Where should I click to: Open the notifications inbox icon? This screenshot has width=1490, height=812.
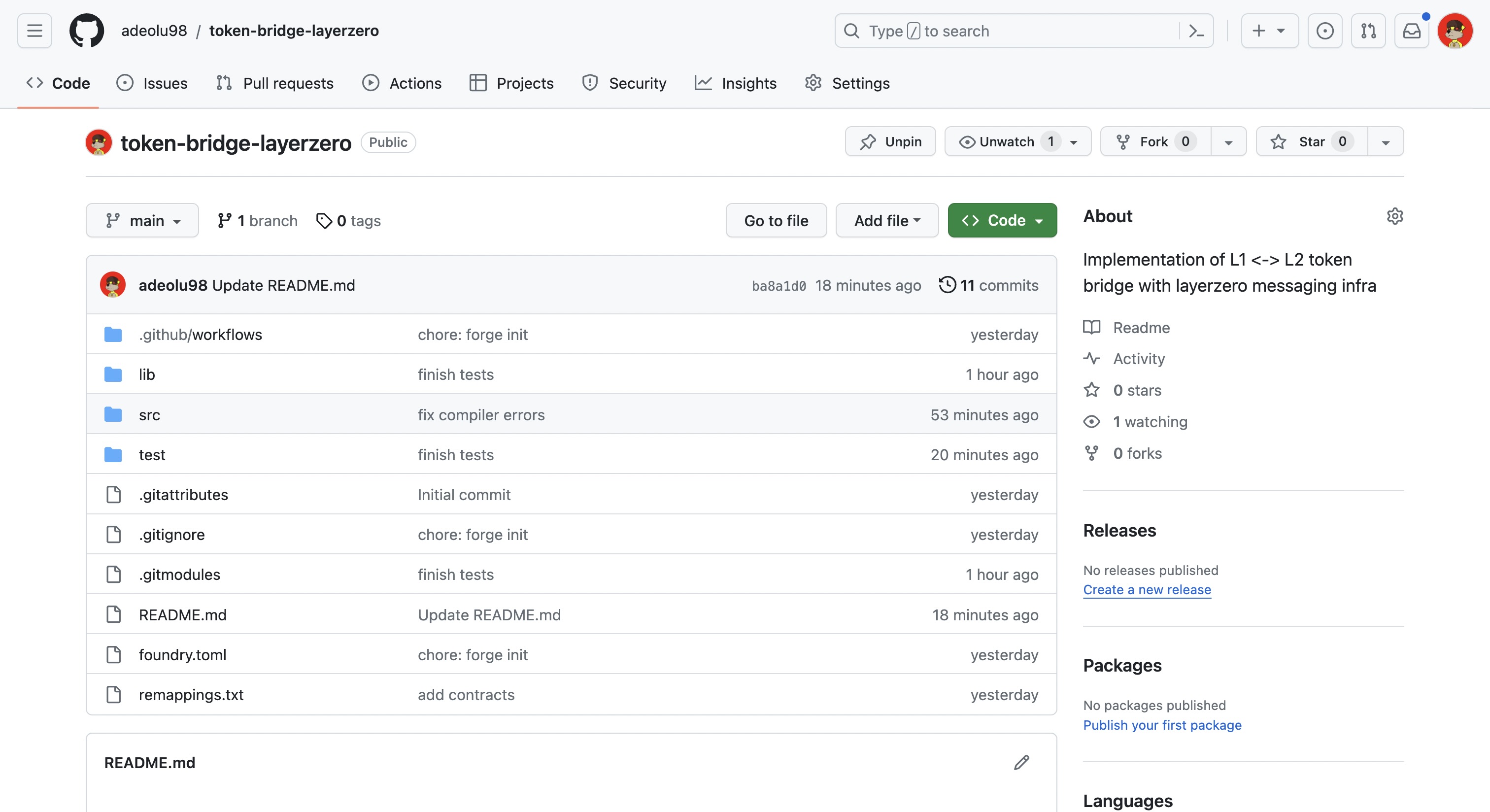coord(1411,31)
